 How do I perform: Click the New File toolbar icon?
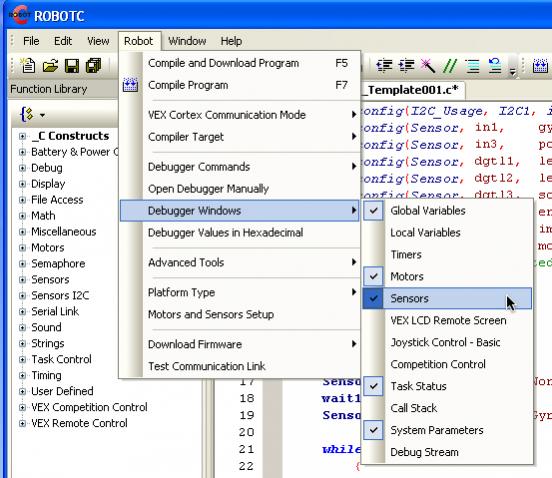pos(28,66)
